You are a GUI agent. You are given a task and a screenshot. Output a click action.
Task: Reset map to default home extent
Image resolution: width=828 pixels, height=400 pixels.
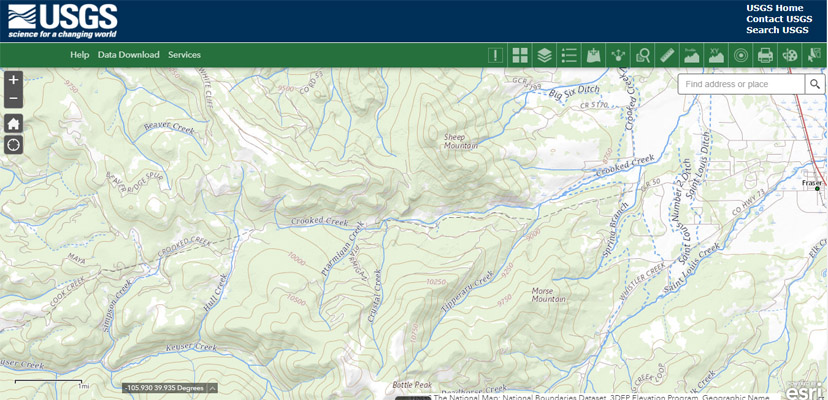pos(13,123)
